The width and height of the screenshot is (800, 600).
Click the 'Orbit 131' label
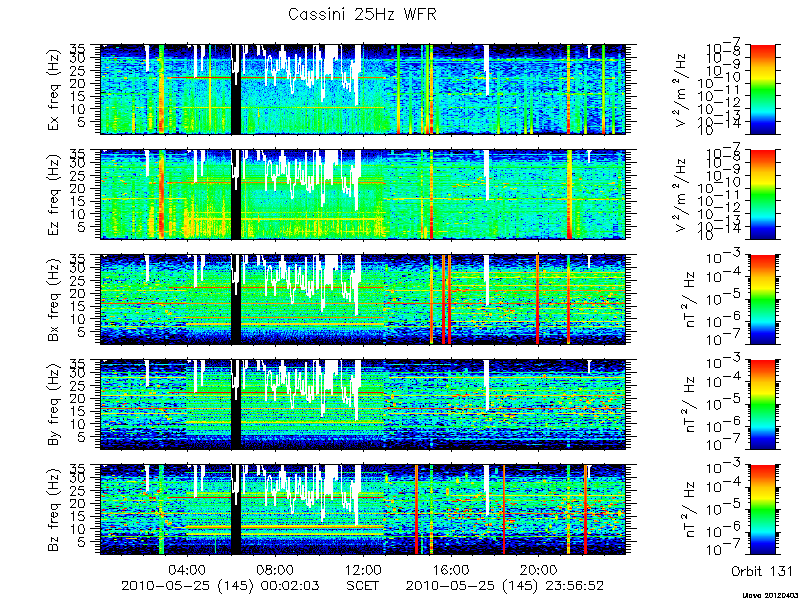(x=762, y=570)
